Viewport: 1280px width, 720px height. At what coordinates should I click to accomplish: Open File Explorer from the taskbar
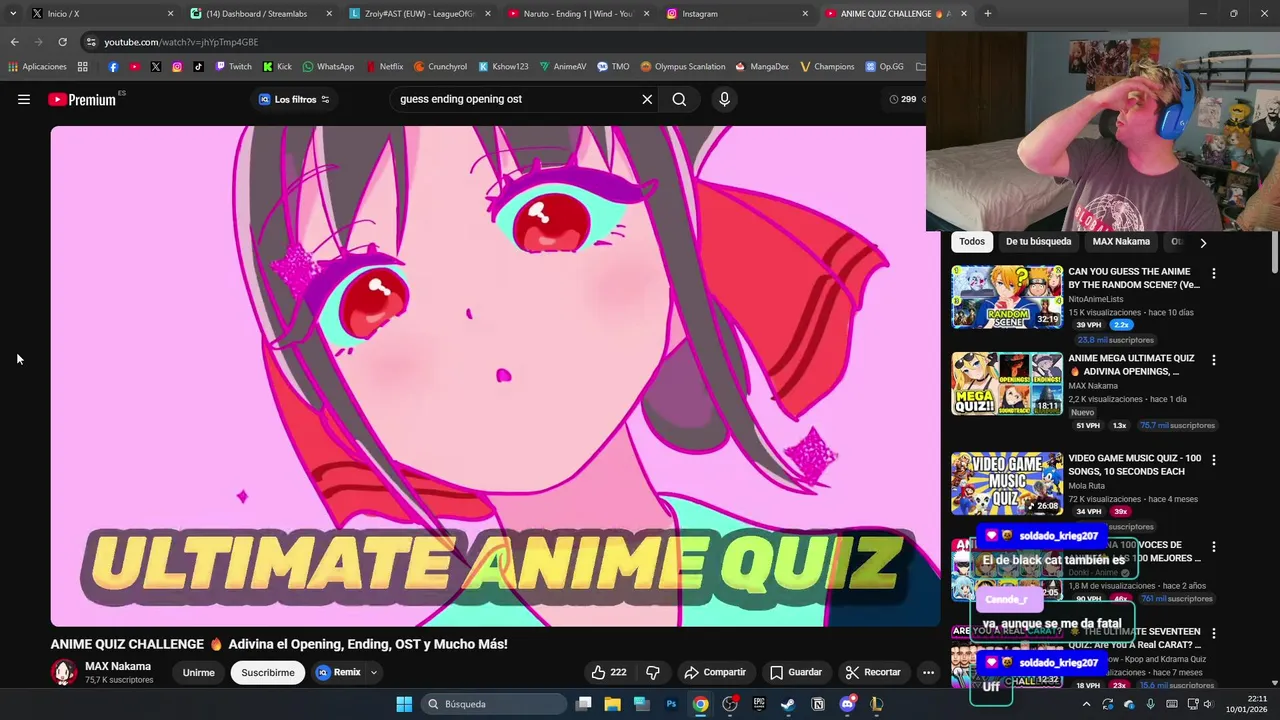[x=612, y=704]
